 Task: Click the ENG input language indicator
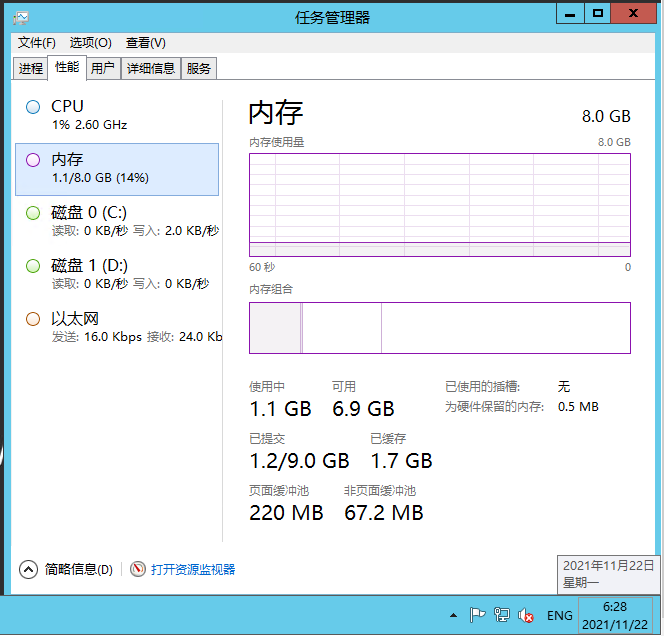click(560, 615)
